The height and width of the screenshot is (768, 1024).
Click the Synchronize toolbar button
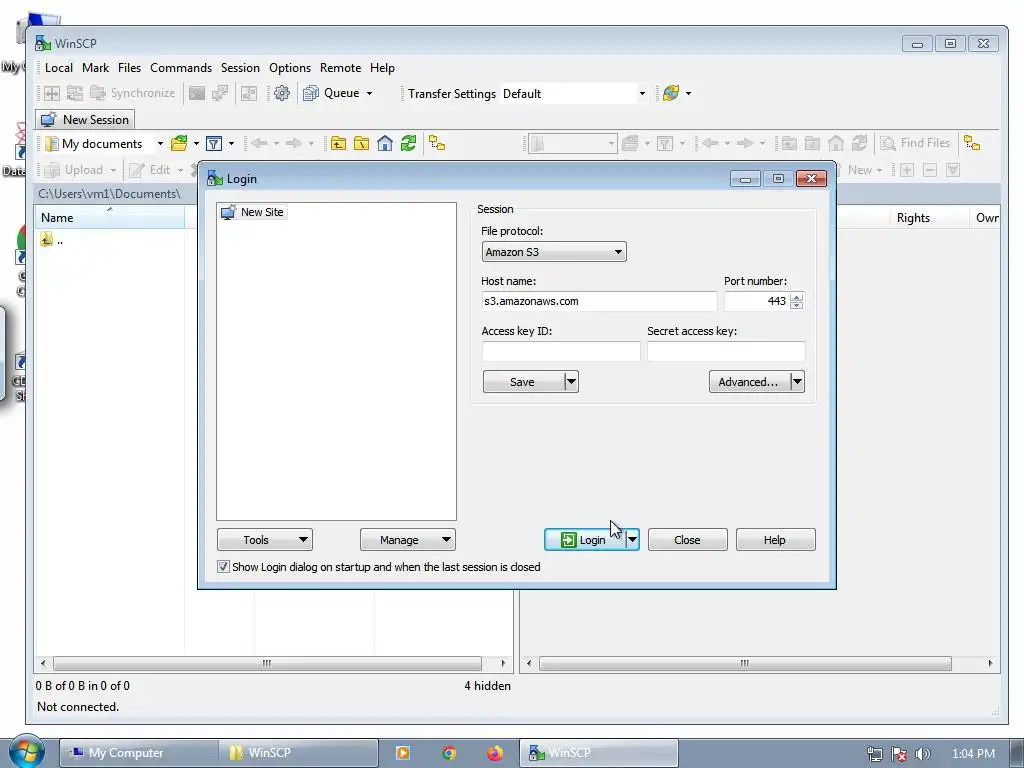(x=133, y=93)
